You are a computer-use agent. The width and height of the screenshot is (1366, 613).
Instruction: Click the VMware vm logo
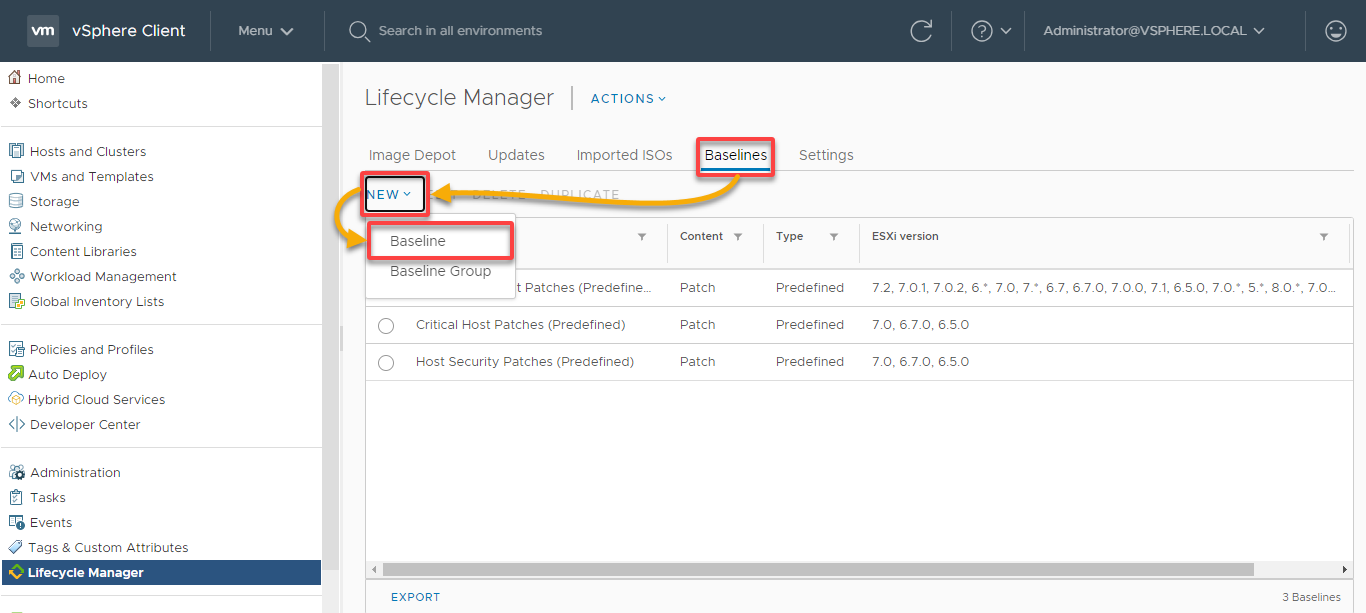[43, 31]
